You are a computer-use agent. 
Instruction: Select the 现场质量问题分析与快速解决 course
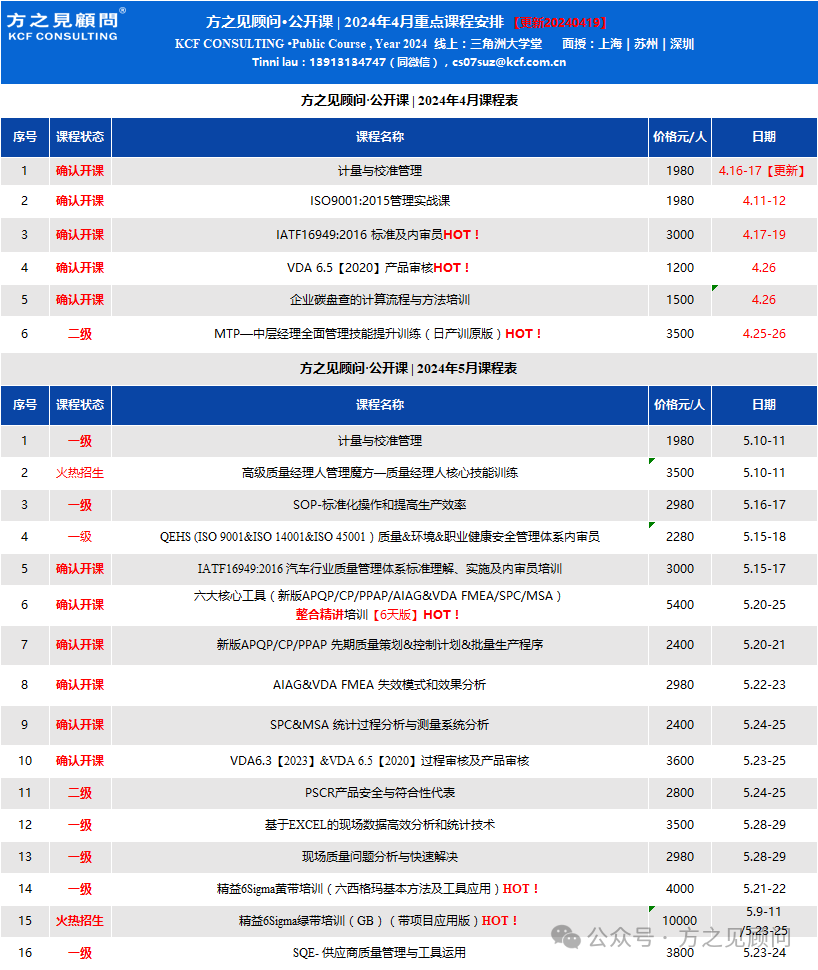(380, 857)
